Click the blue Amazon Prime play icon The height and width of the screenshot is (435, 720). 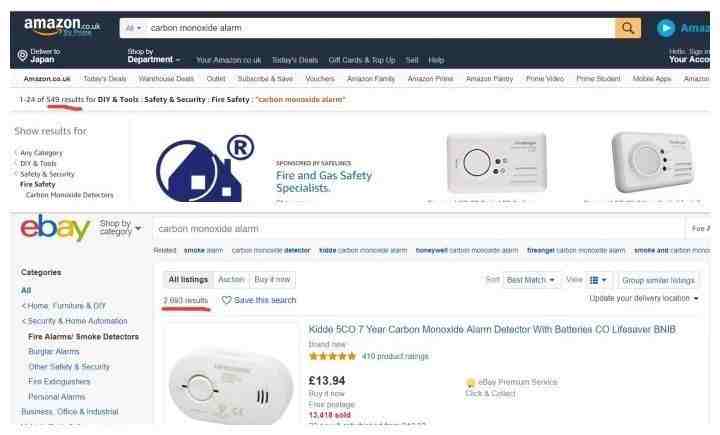pos(666,28)
